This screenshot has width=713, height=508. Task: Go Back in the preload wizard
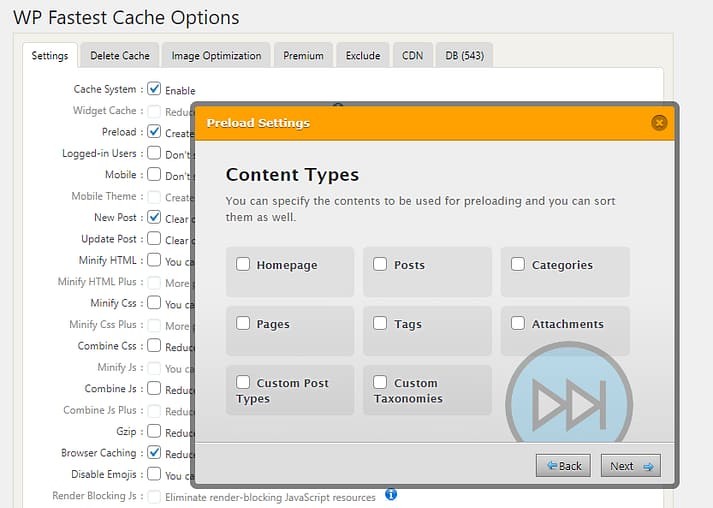[x=563, y=466]
